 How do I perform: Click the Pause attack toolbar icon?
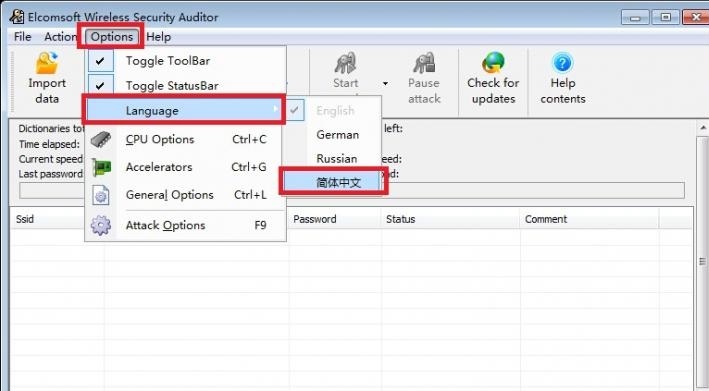[424, 63]
